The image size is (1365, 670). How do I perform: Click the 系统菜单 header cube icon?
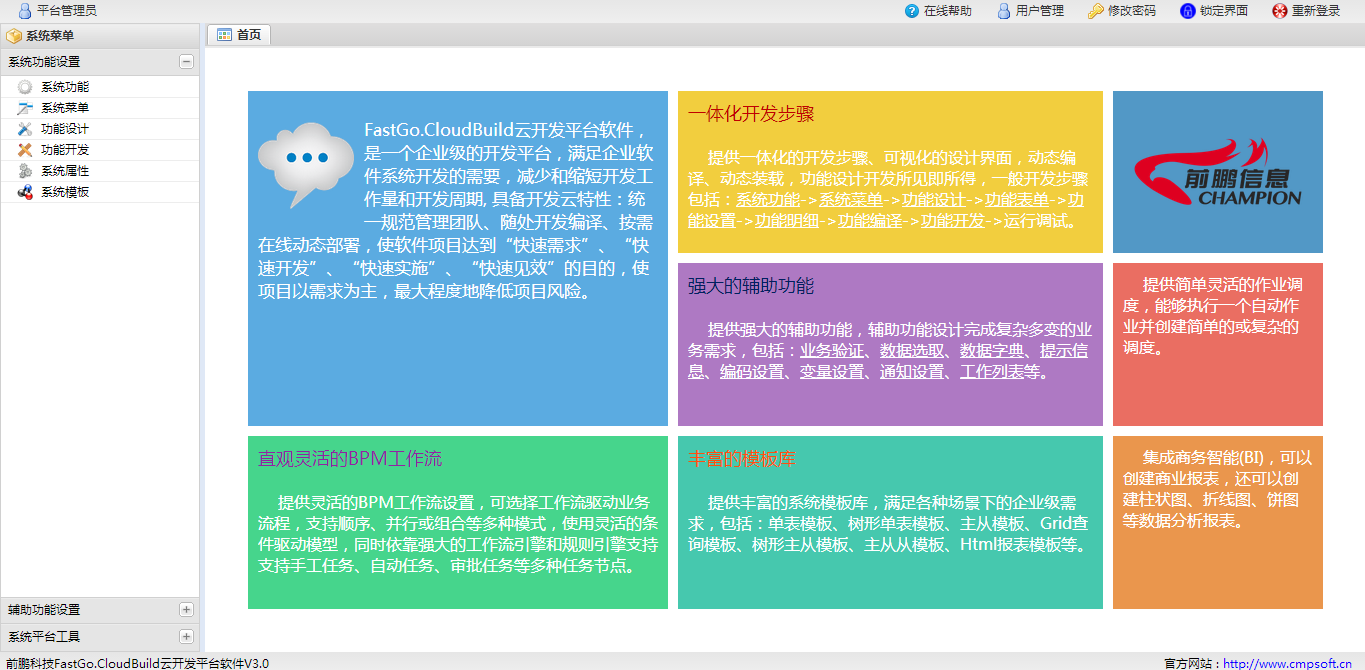[x=14, y=36]
